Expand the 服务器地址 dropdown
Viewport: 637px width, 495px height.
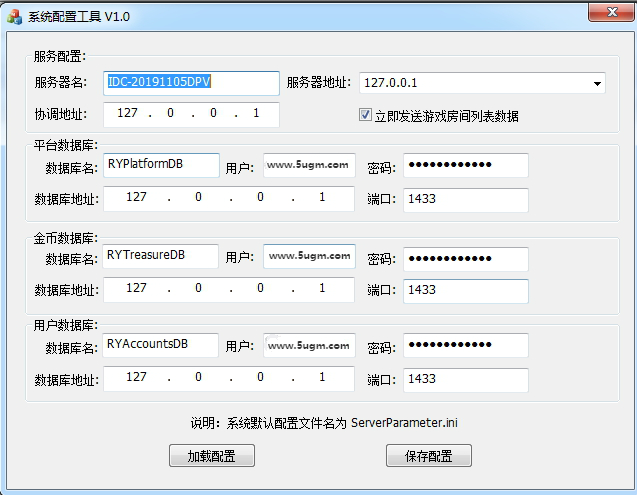point(596,83)
